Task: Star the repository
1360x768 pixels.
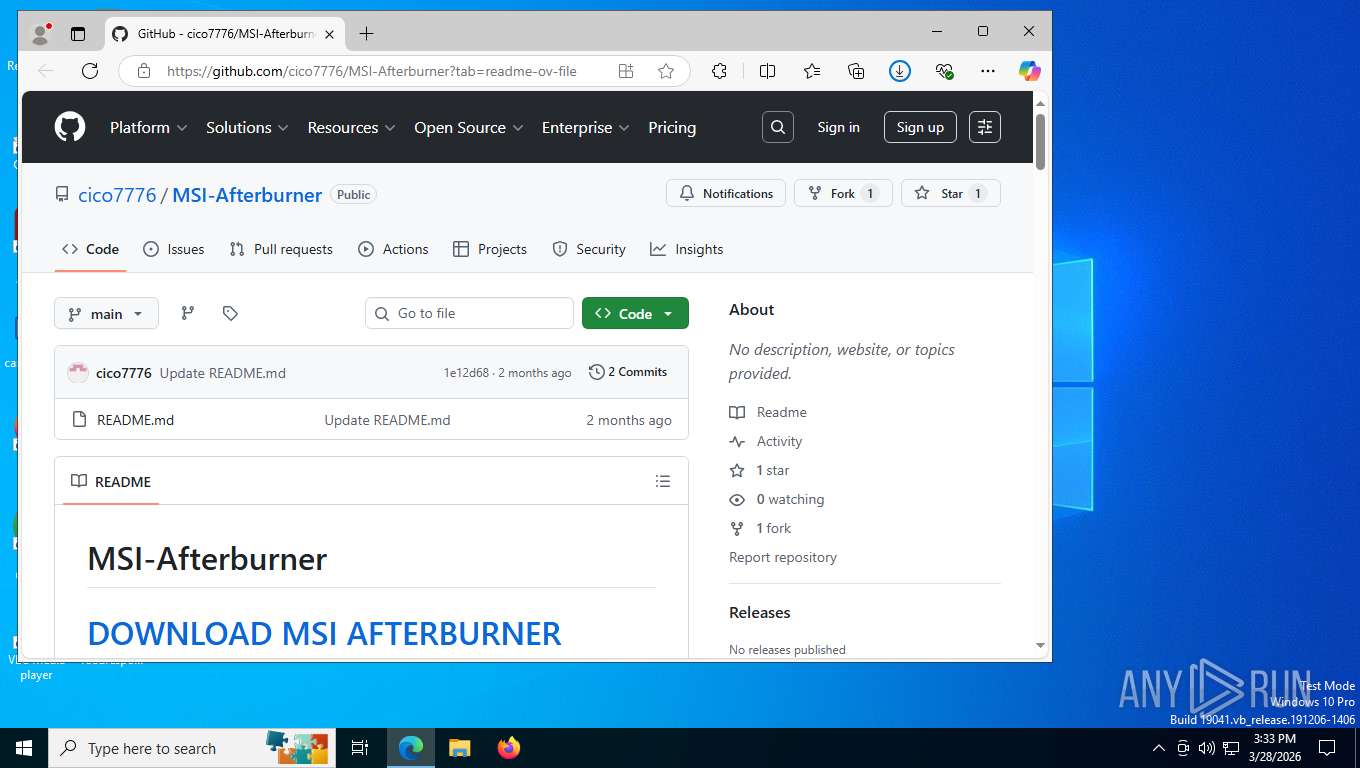Action: pos(950,193)
